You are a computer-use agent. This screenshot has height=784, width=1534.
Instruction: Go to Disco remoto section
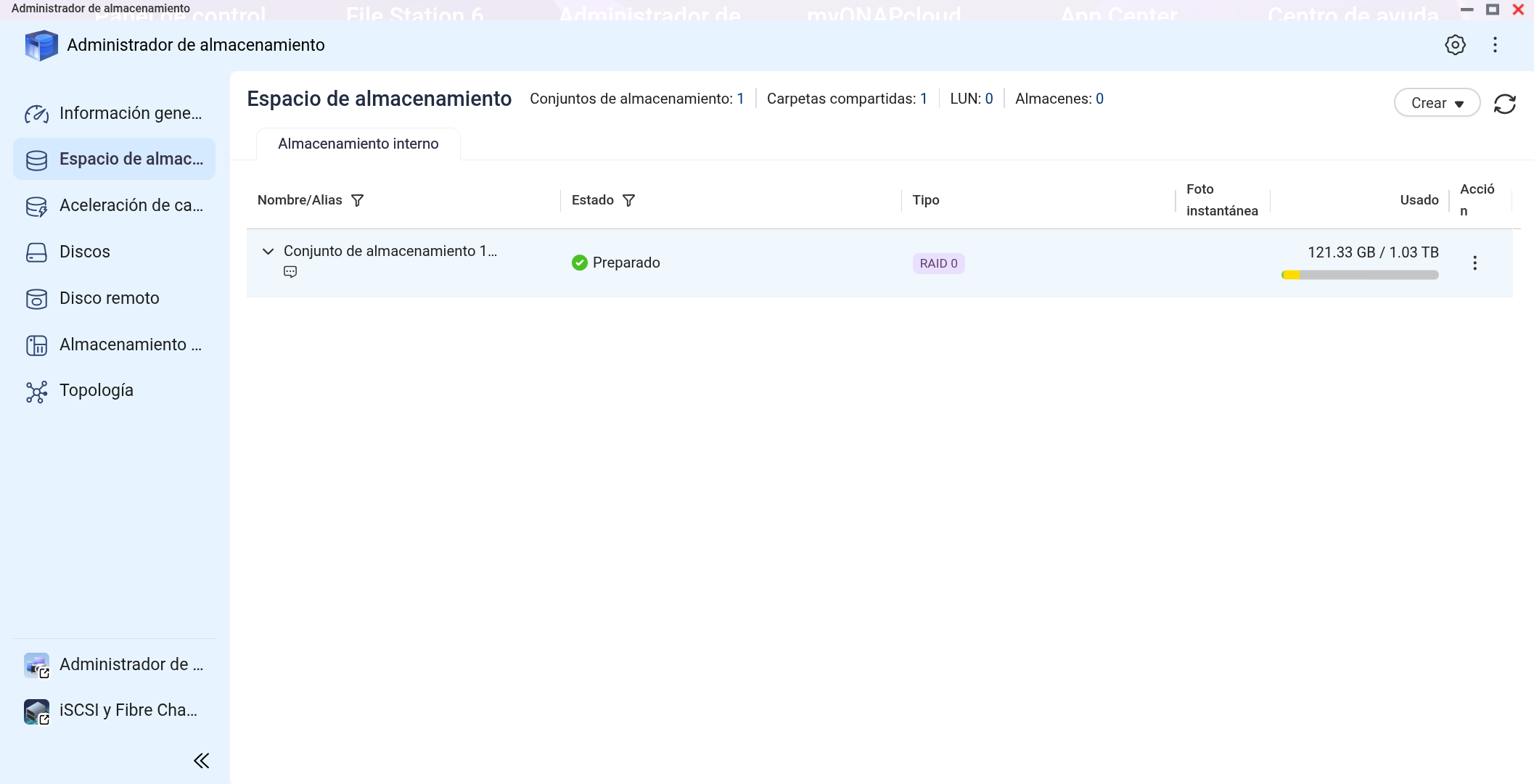109,298
